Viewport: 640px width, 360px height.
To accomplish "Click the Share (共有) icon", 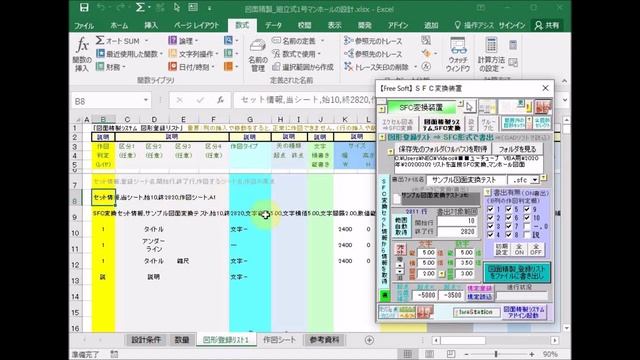I will click(547, 25).
